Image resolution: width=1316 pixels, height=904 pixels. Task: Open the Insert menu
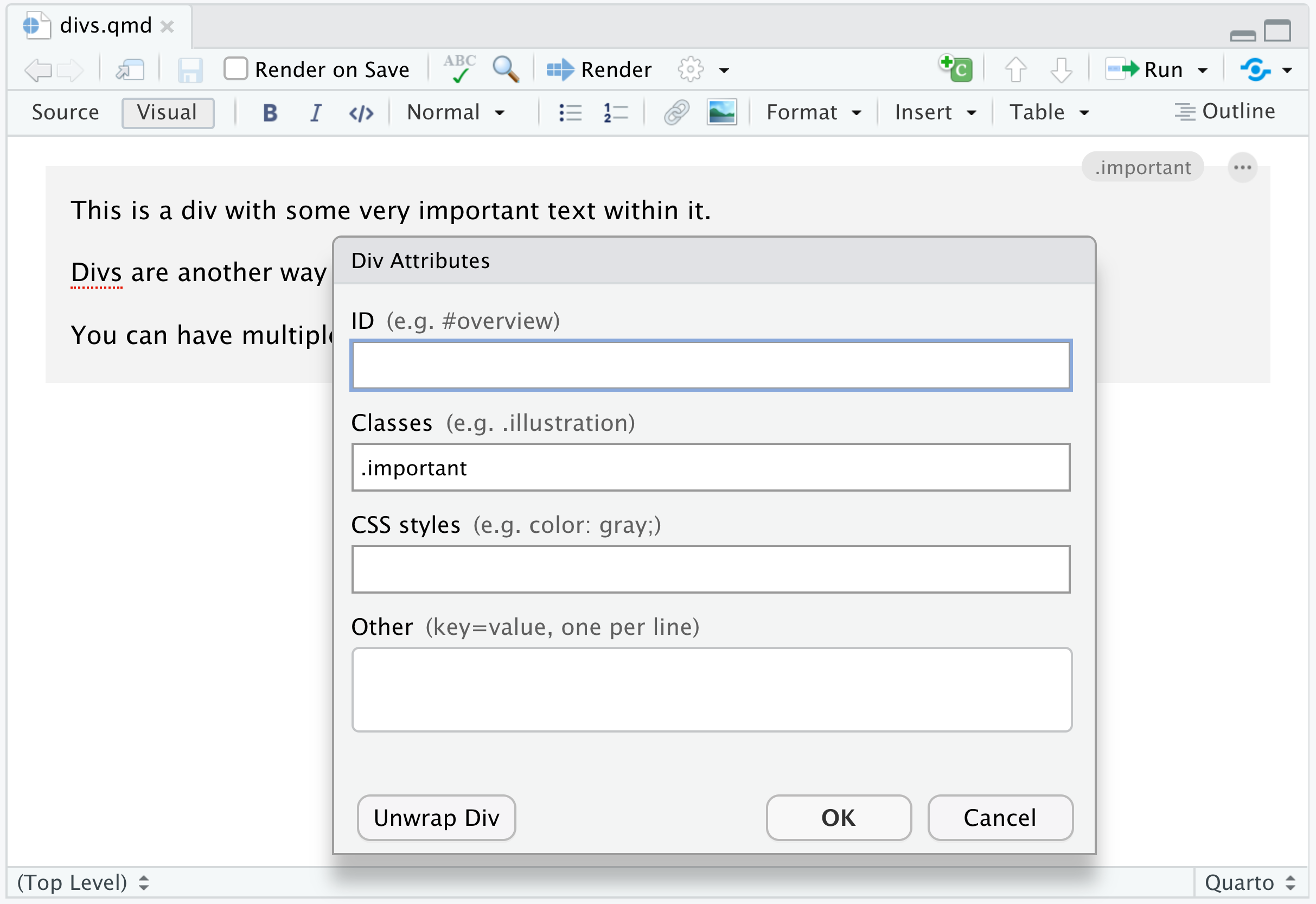935,112
